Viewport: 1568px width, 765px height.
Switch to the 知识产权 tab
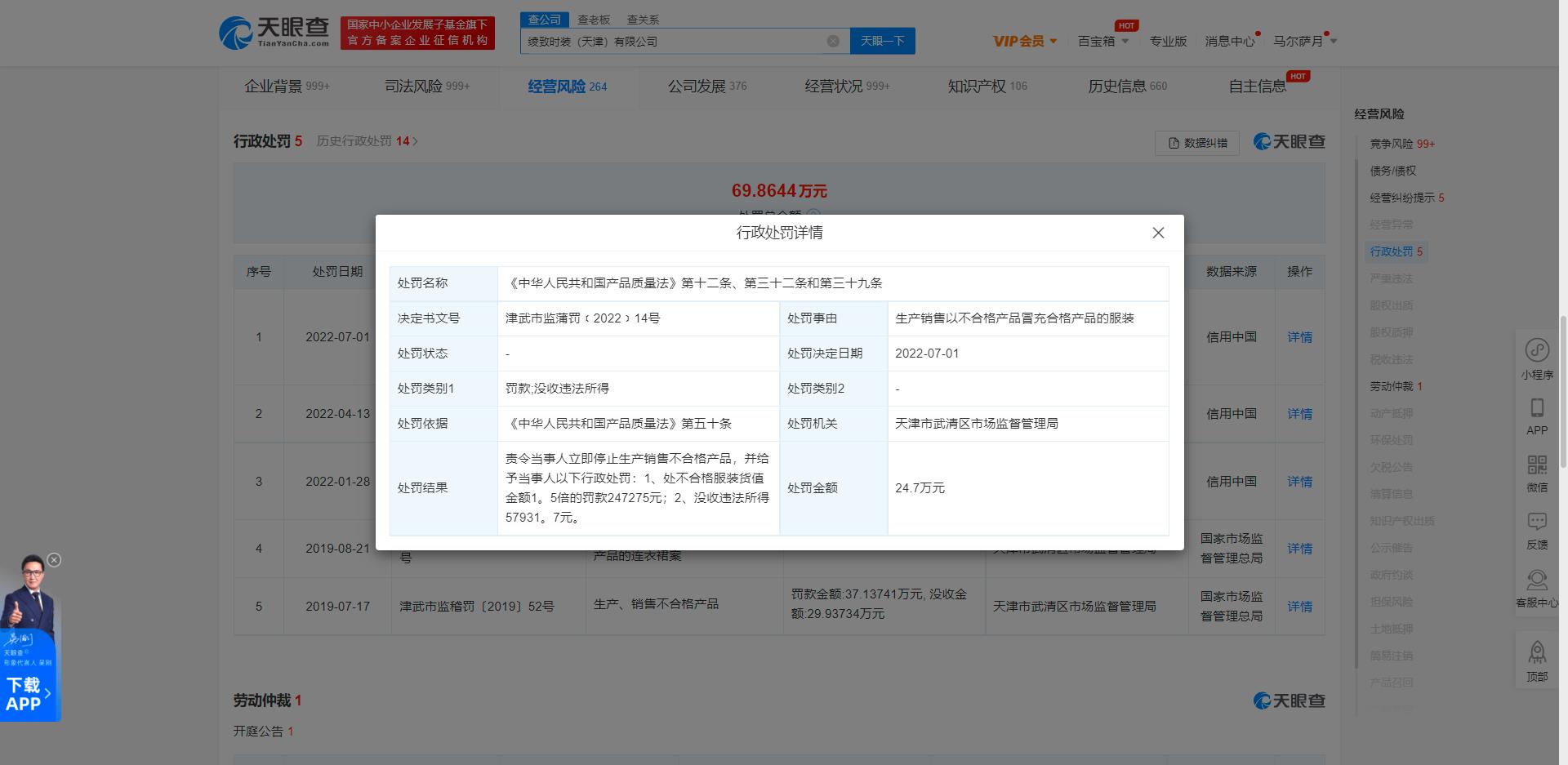click(987, 87)
